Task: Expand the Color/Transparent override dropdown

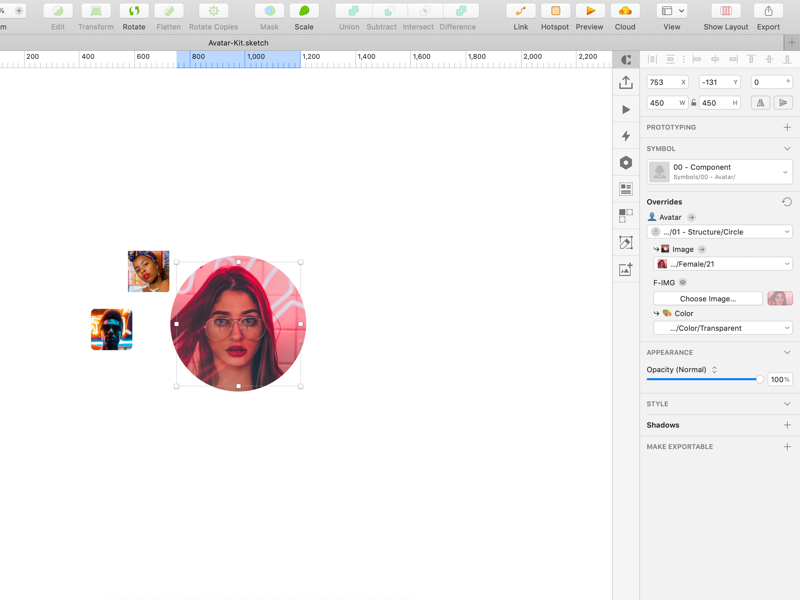Action: tap(723, 328)
